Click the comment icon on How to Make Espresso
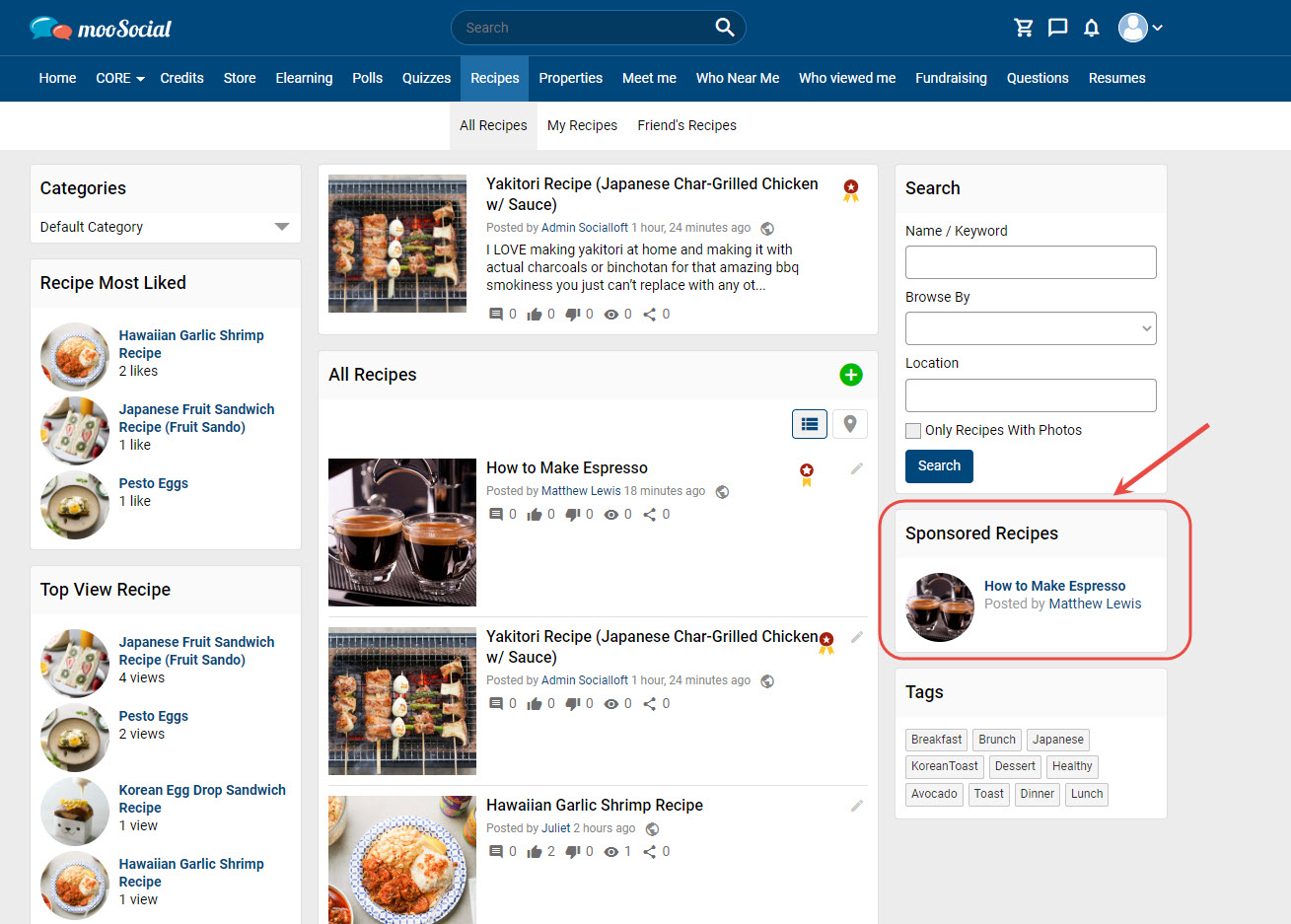1291x924 pixels. coord(496,515)
